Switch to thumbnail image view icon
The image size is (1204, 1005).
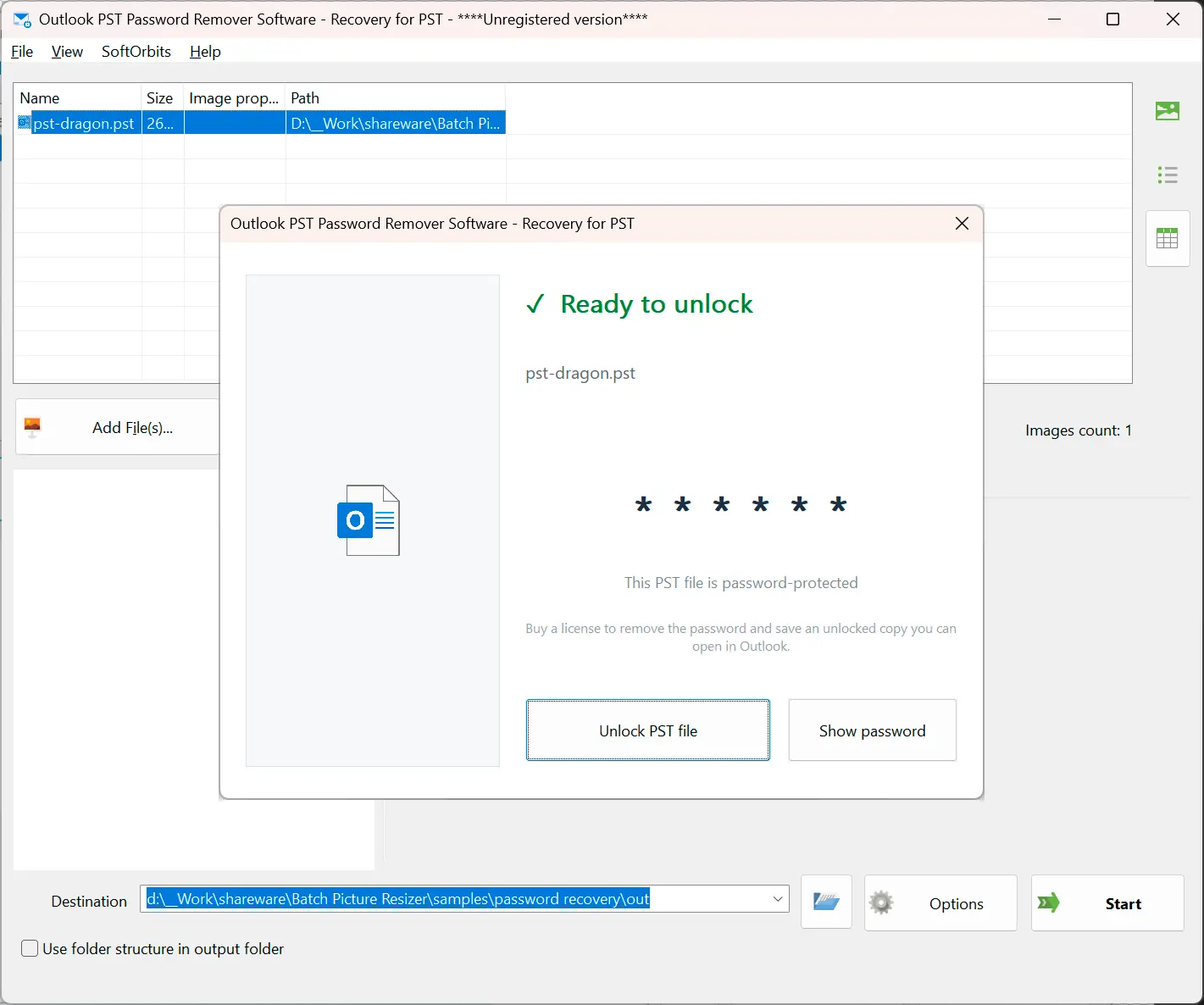(1168, 111)
